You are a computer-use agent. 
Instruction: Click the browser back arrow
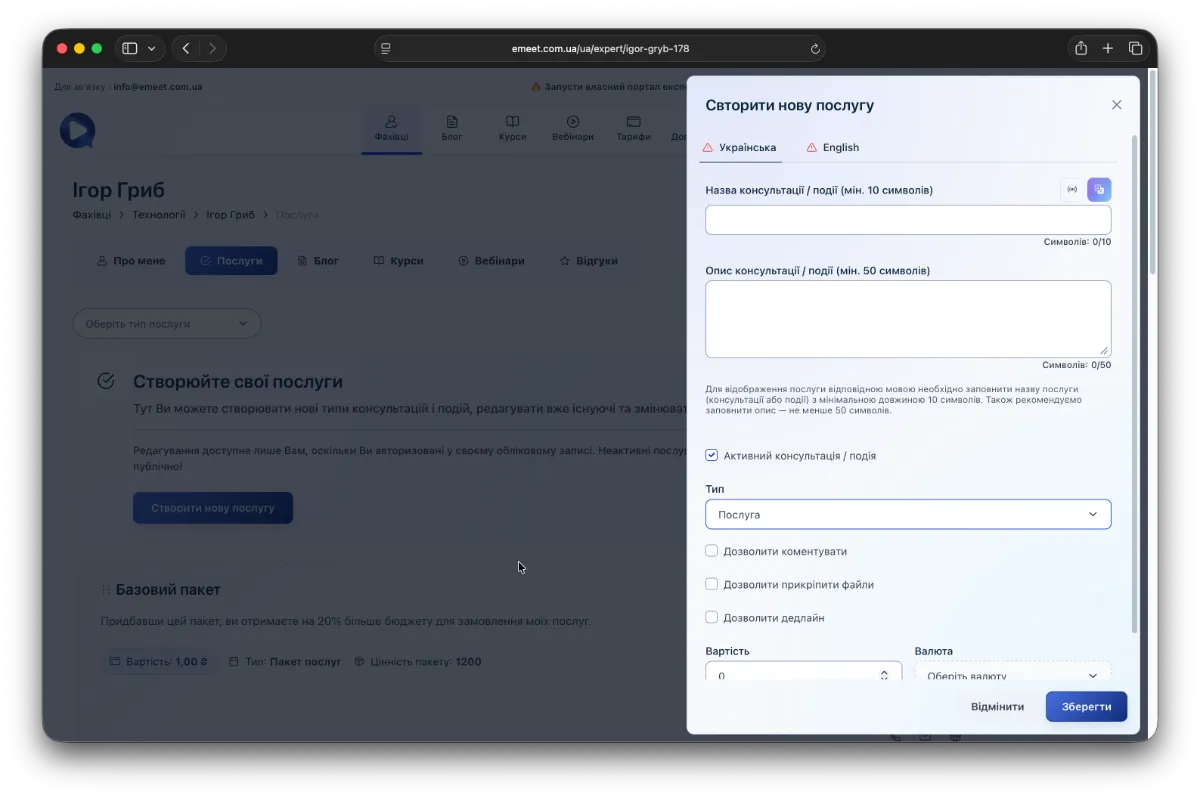186,48
